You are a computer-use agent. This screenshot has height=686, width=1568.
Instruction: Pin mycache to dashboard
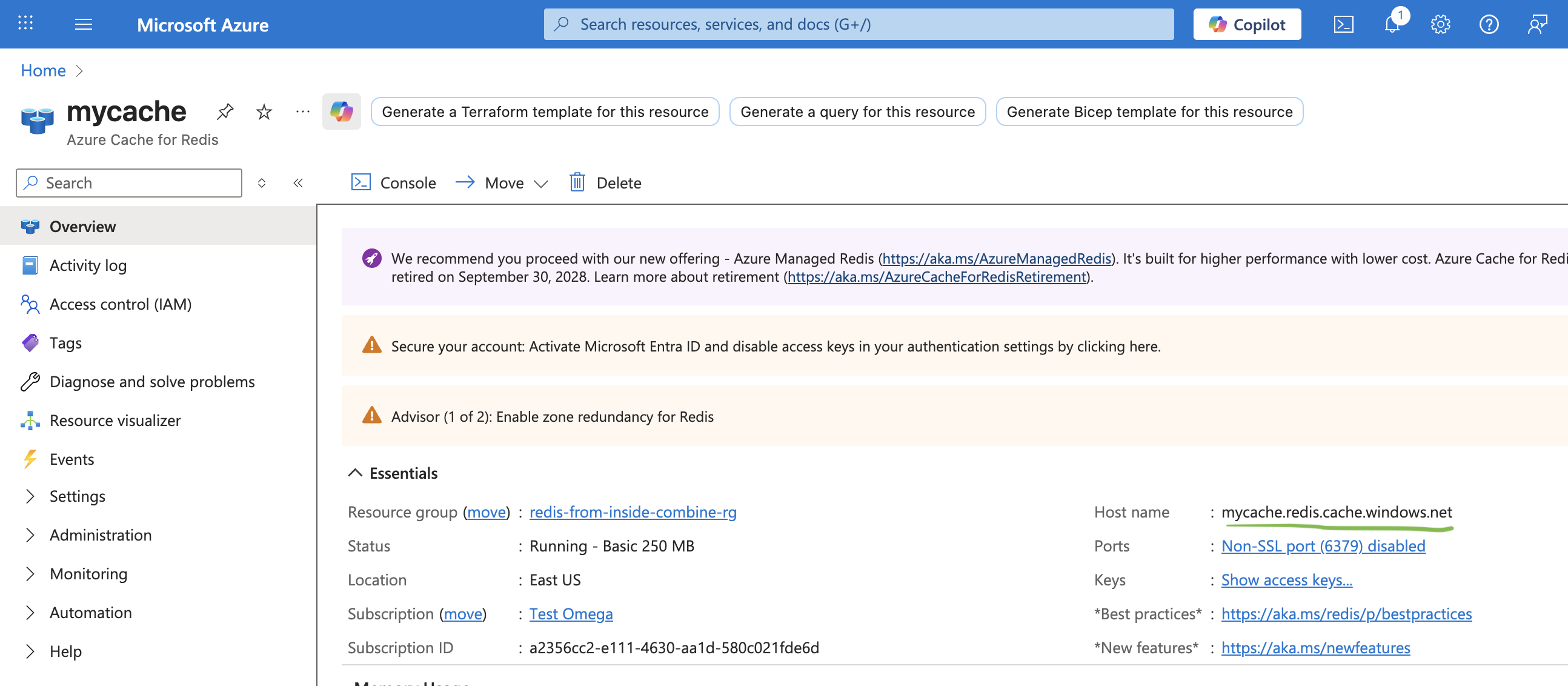pyautogui.click(x=225, y=112)
